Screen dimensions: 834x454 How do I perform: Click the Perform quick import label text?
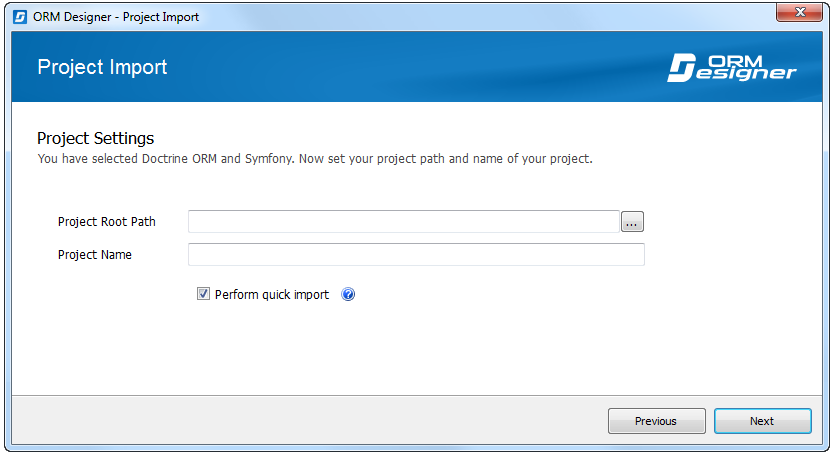[x=272, y=295]
